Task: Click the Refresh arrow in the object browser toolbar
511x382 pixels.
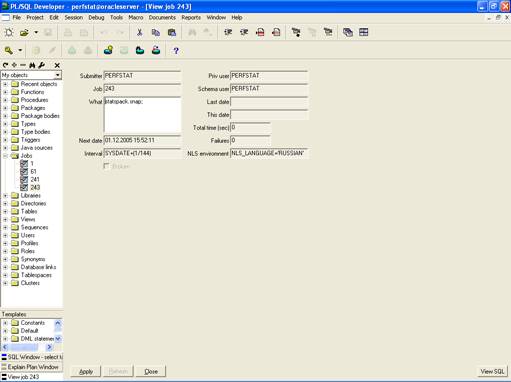Action: coord(5,65)
